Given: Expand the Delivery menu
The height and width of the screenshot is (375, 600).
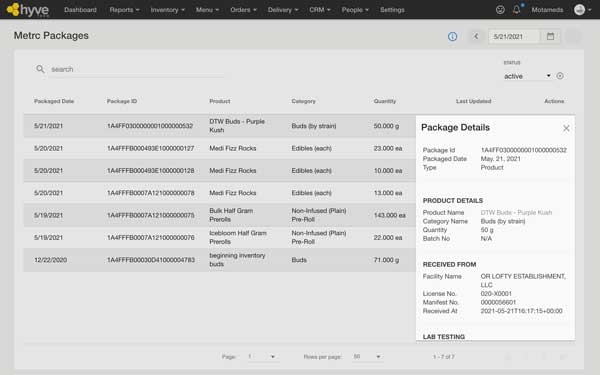Looking at the screenshot, I should pos(283,10).
